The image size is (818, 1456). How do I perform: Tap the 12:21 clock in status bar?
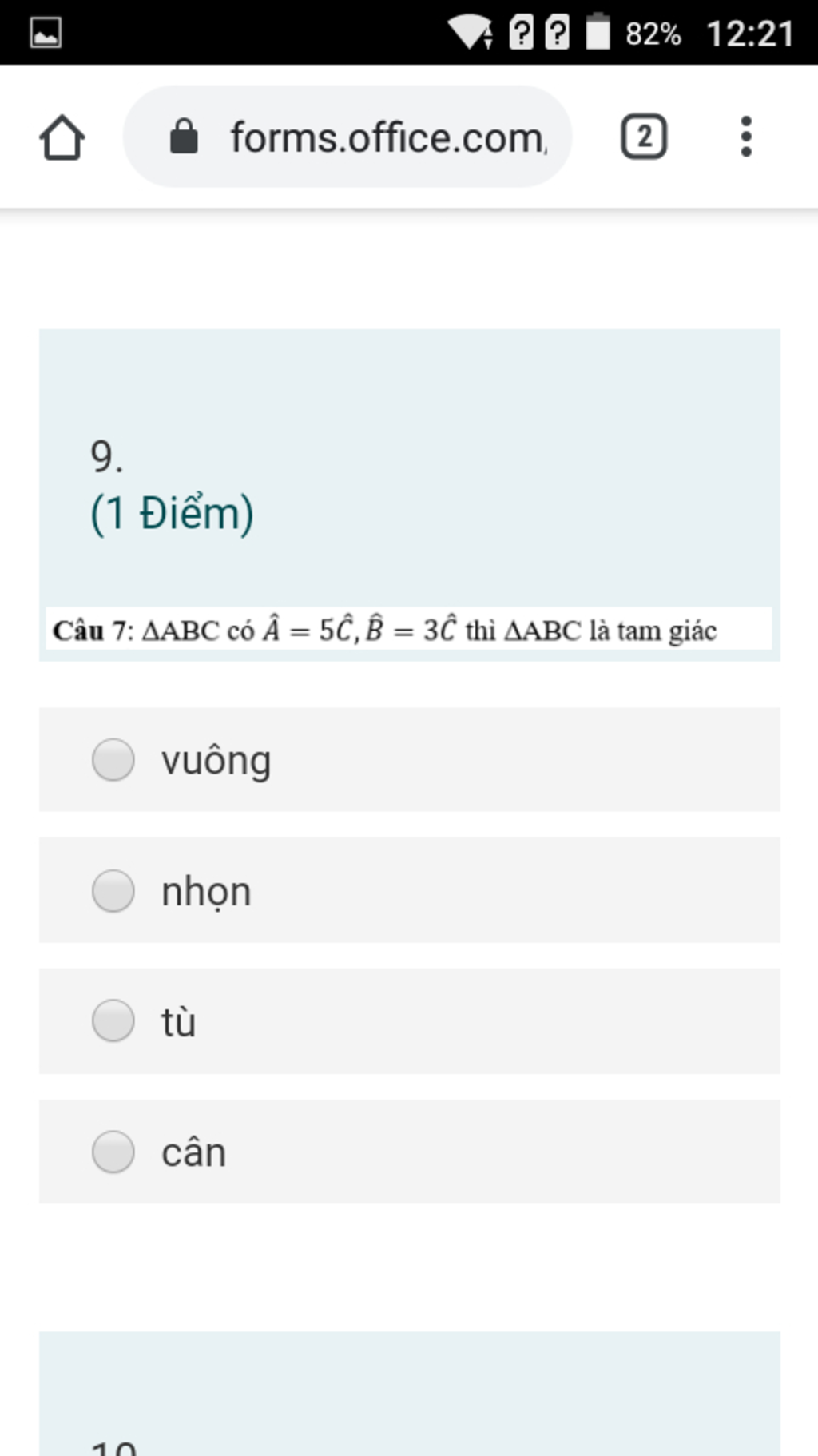pyautogui.click(x=750, y=34)
